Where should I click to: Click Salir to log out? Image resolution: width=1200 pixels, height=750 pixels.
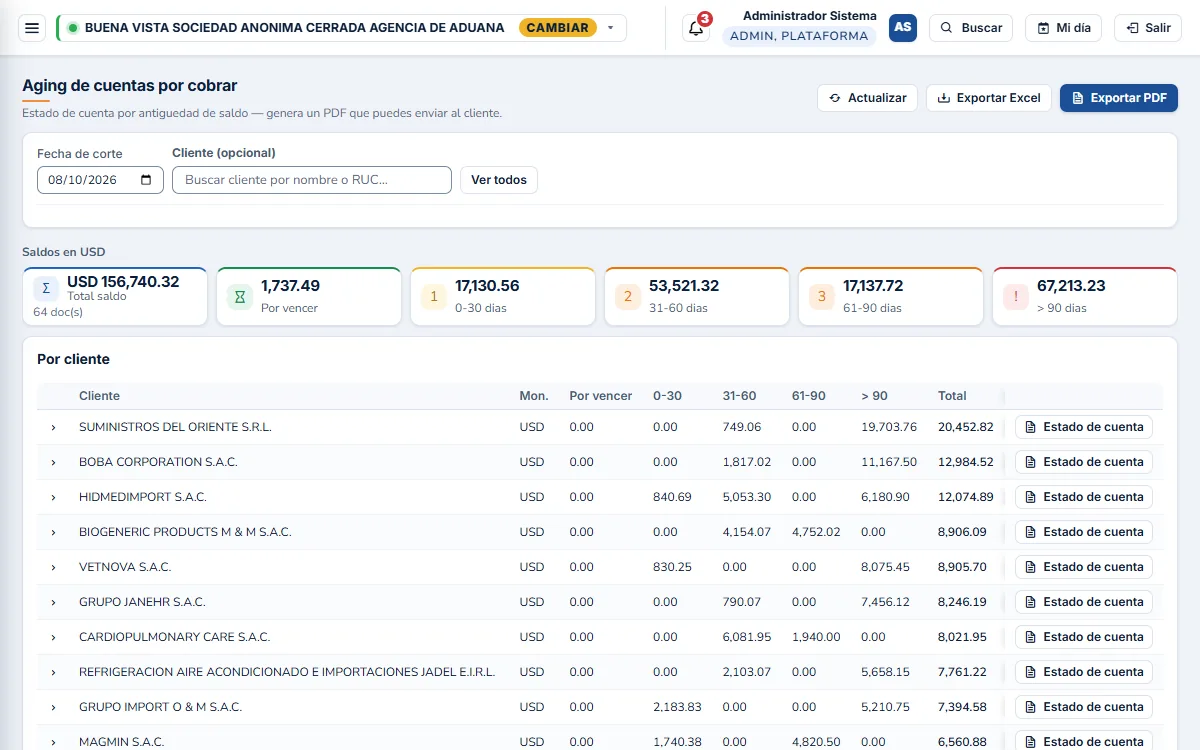click(x=1148, y=28)
